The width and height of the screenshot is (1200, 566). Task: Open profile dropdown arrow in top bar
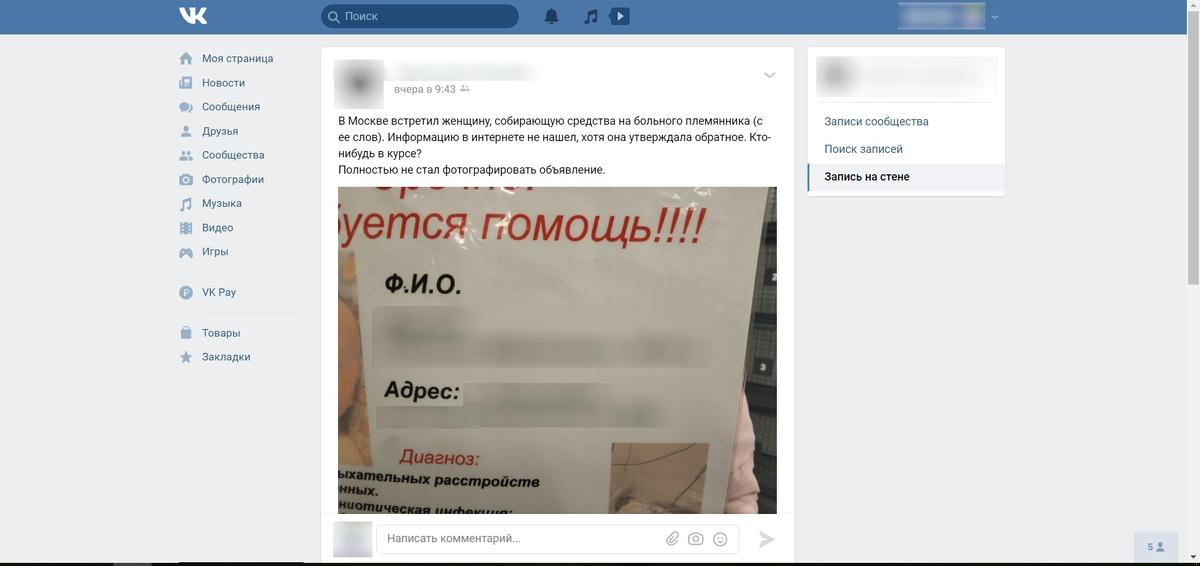pyautogui.click(x=995, y=17)
